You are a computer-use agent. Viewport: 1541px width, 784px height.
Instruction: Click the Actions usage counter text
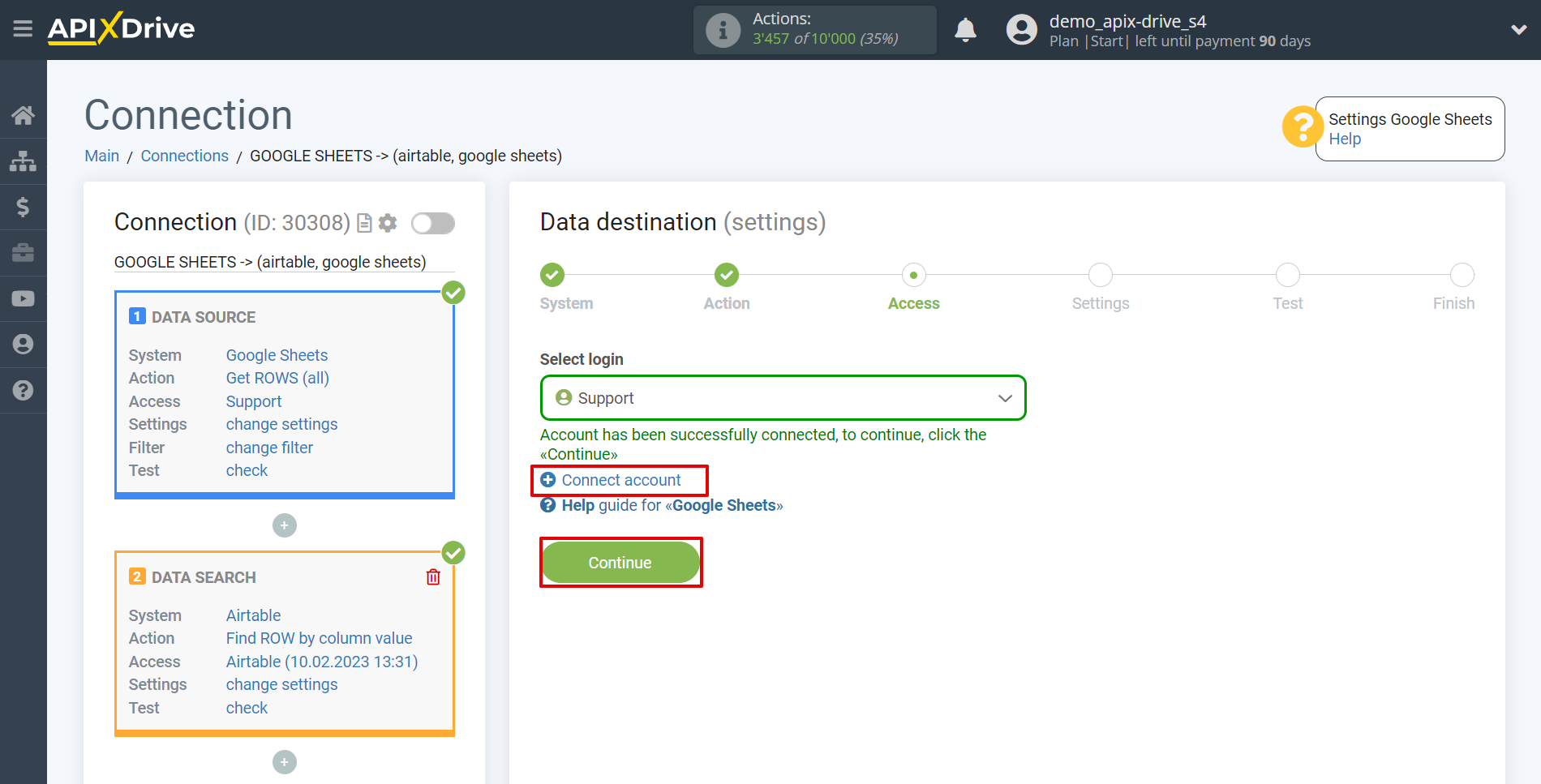(826, 39)
